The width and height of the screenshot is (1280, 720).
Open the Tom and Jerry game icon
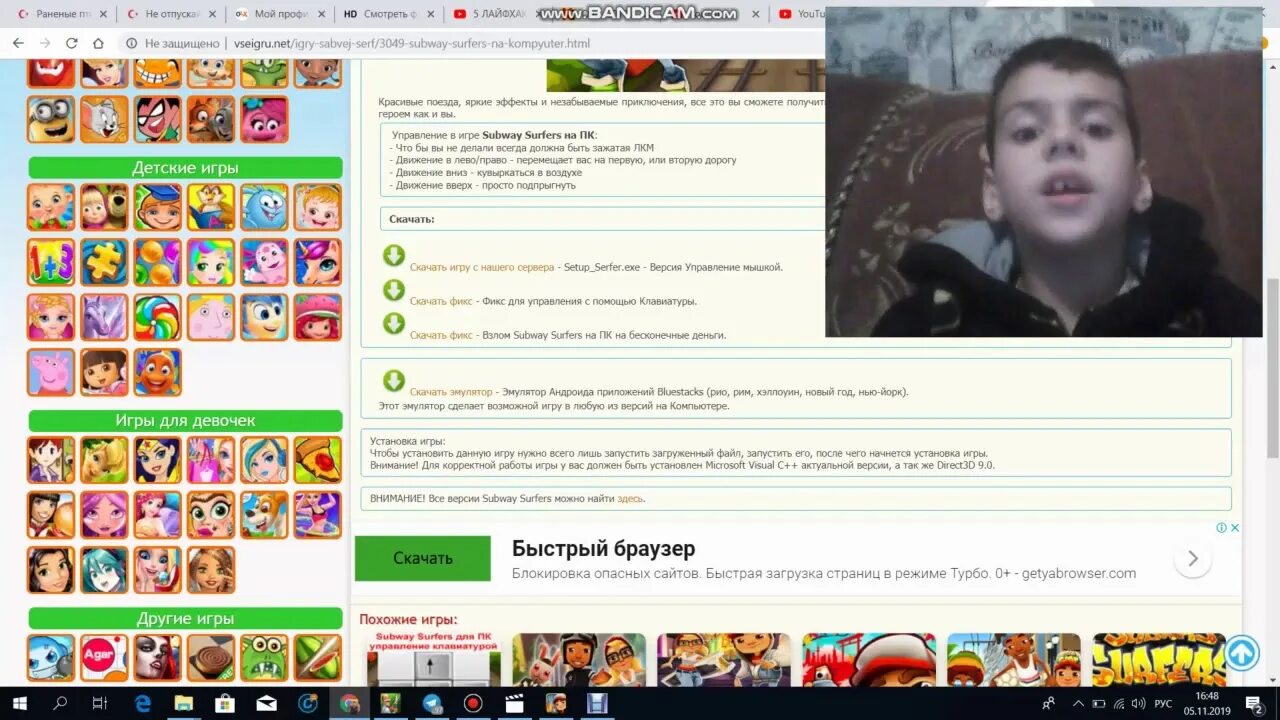(x=104, y=119)
